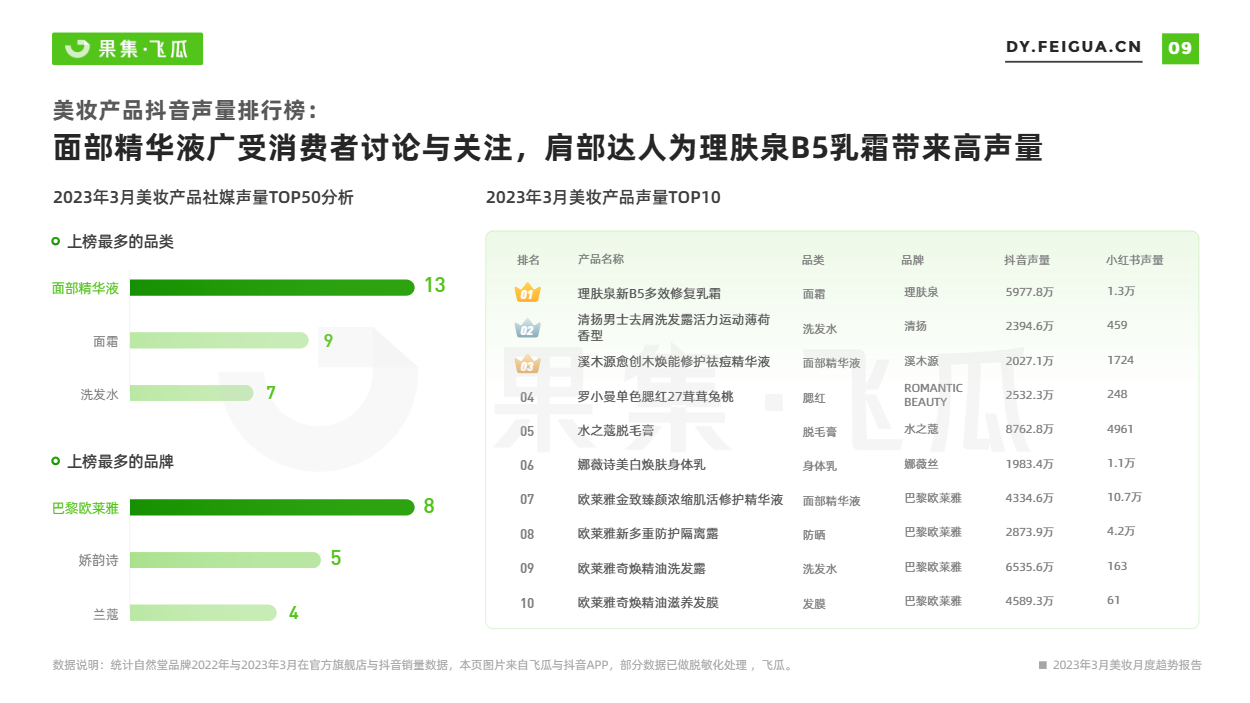Open the DY.FEIGUA.CN link

(1073, 48)
